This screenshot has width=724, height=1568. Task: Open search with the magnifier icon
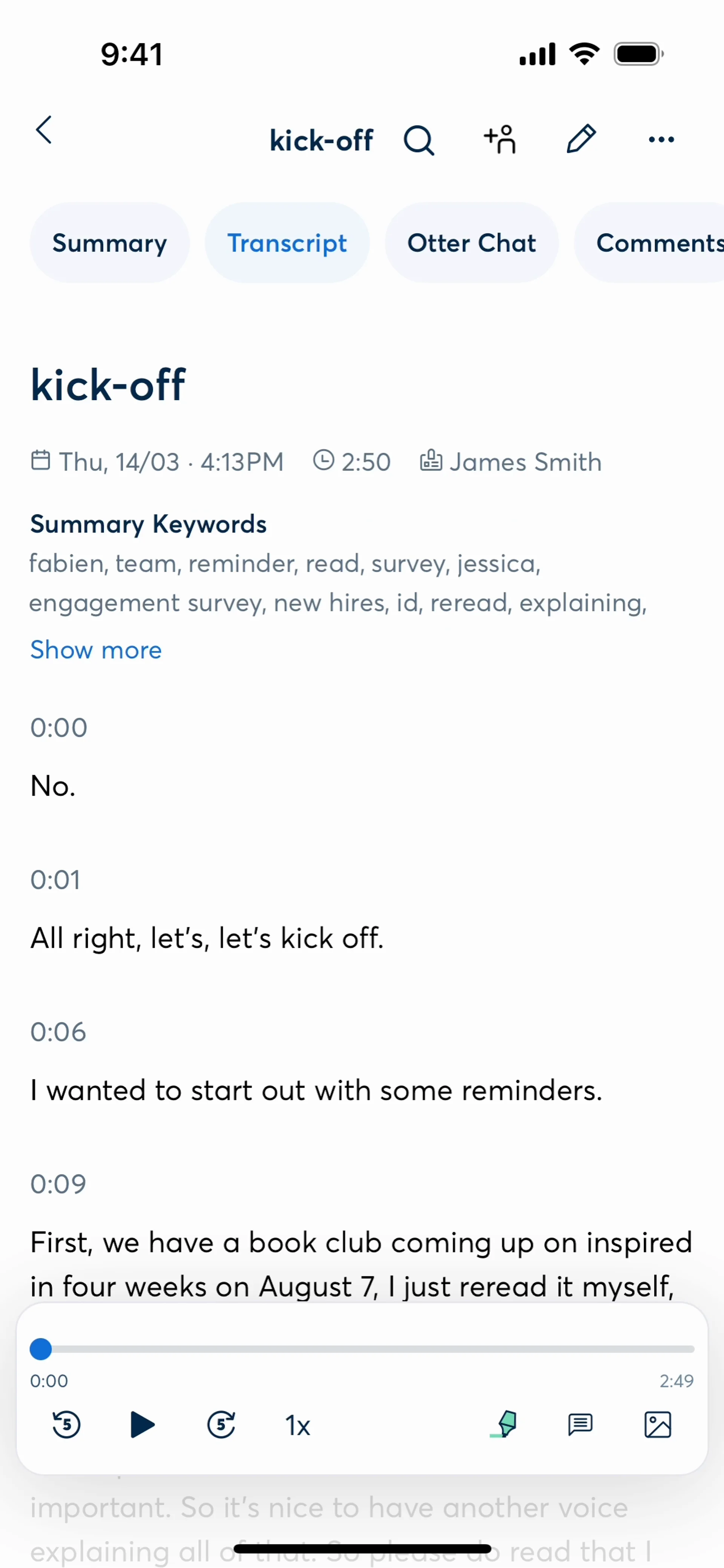(418, 141)
